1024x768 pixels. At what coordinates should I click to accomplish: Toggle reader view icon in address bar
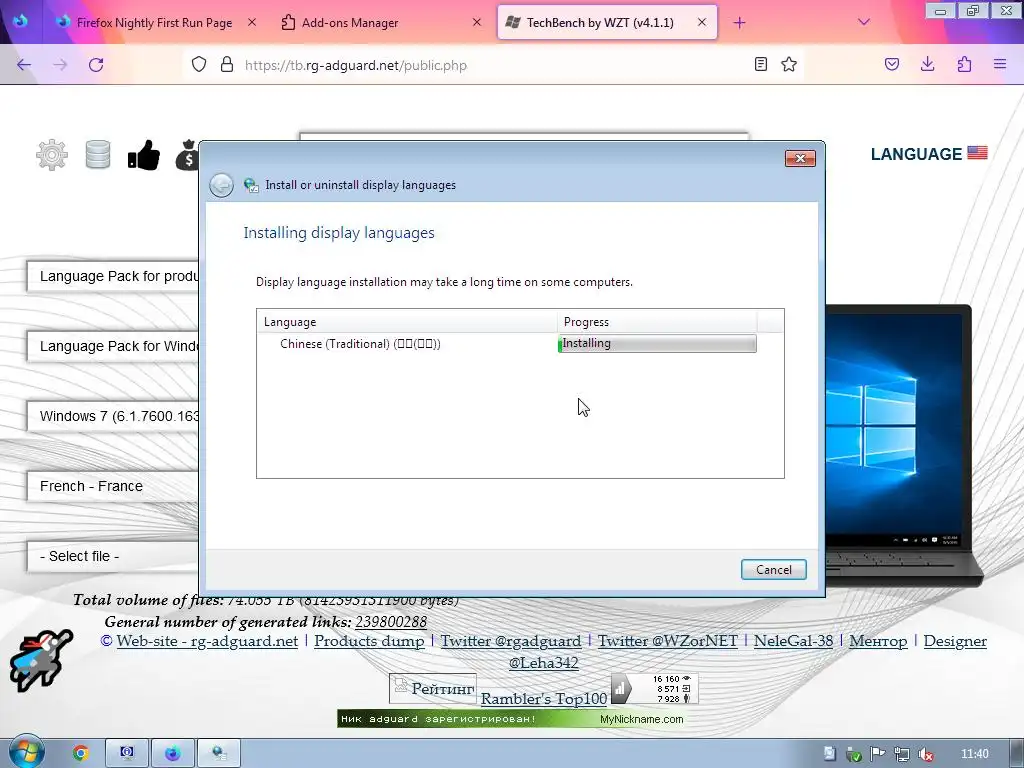[x=761, y=64]
